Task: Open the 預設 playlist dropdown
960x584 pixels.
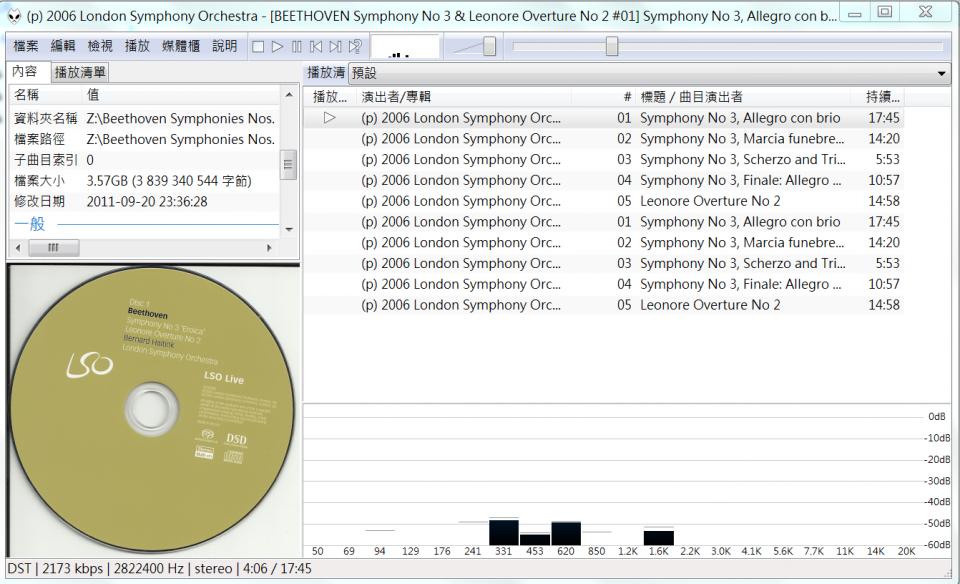Action: tap(941, 73)
